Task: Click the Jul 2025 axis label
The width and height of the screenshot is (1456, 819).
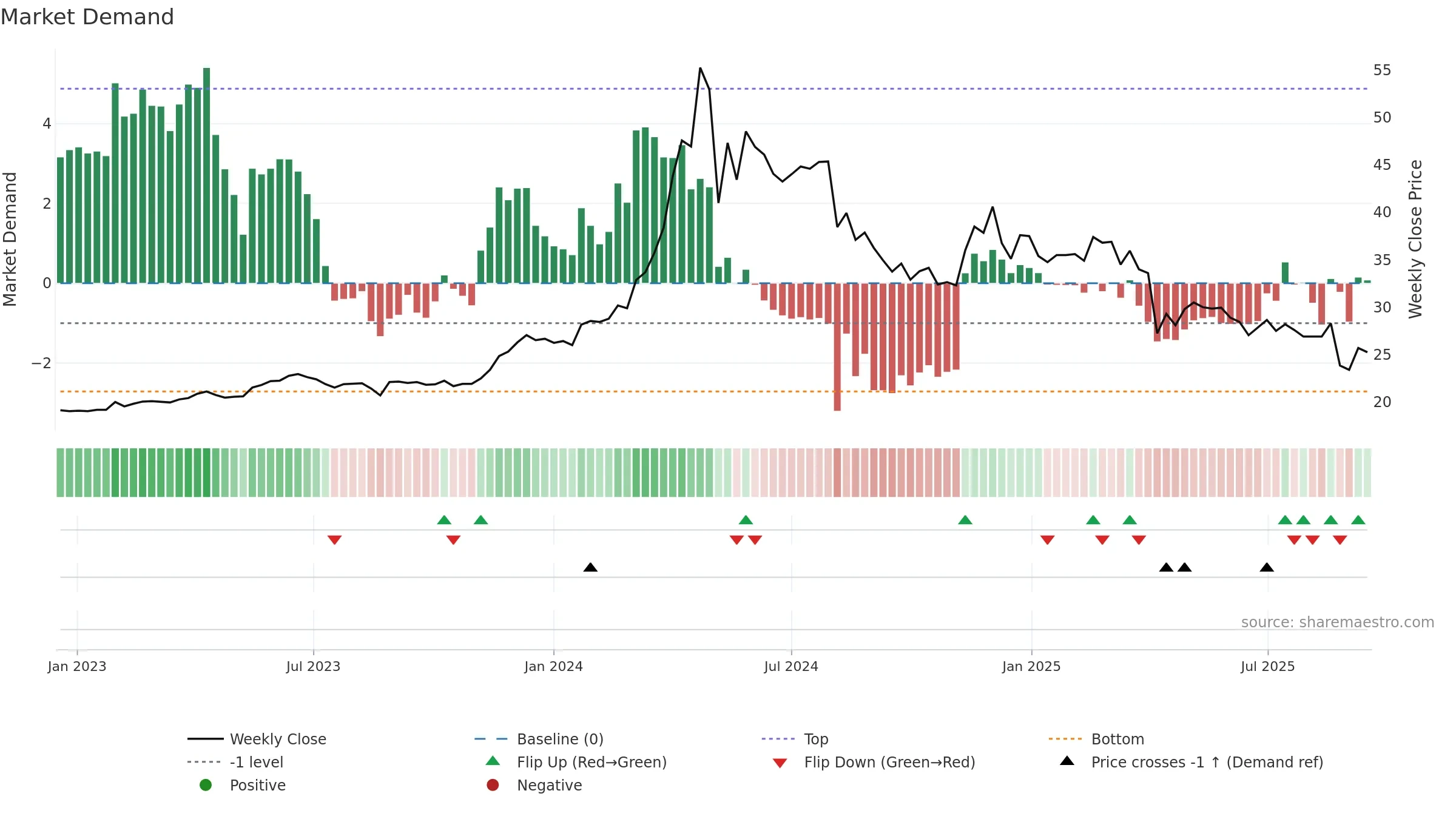Action: point(1267,666)
